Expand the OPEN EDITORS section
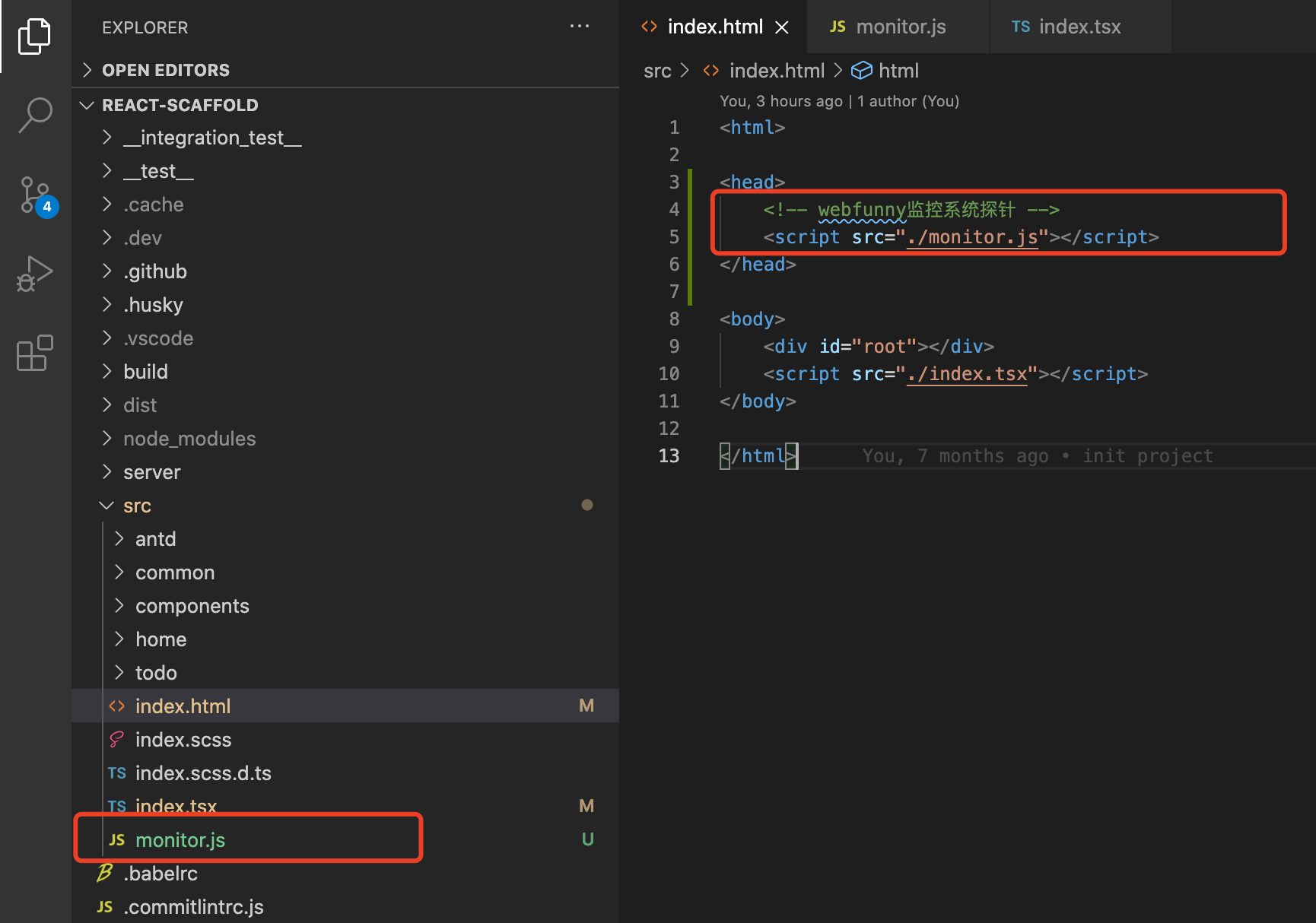Screen dimensions: 1316x923 (165, 70)
